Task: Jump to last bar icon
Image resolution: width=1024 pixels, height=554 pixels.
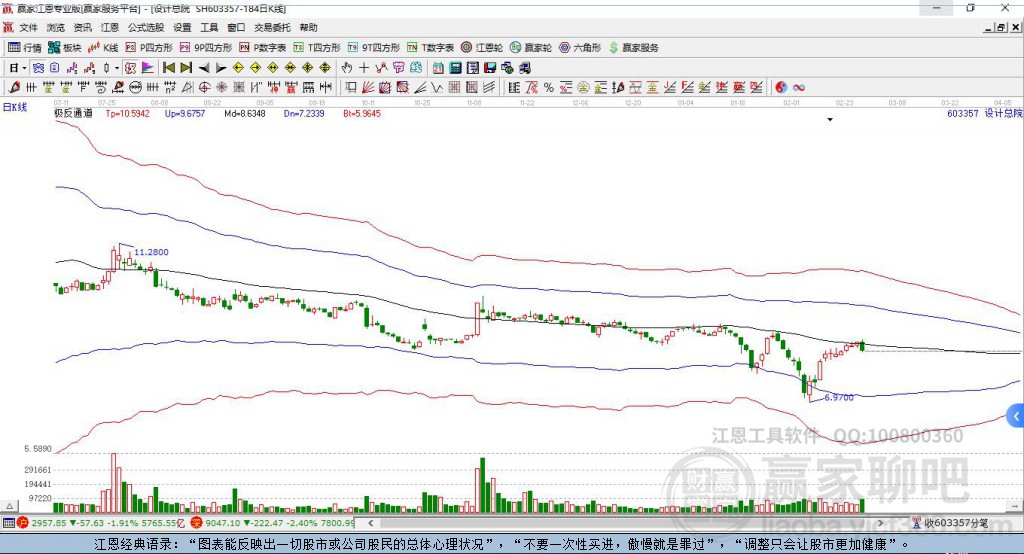Action: pyautogui.click(x=186, y=68)
